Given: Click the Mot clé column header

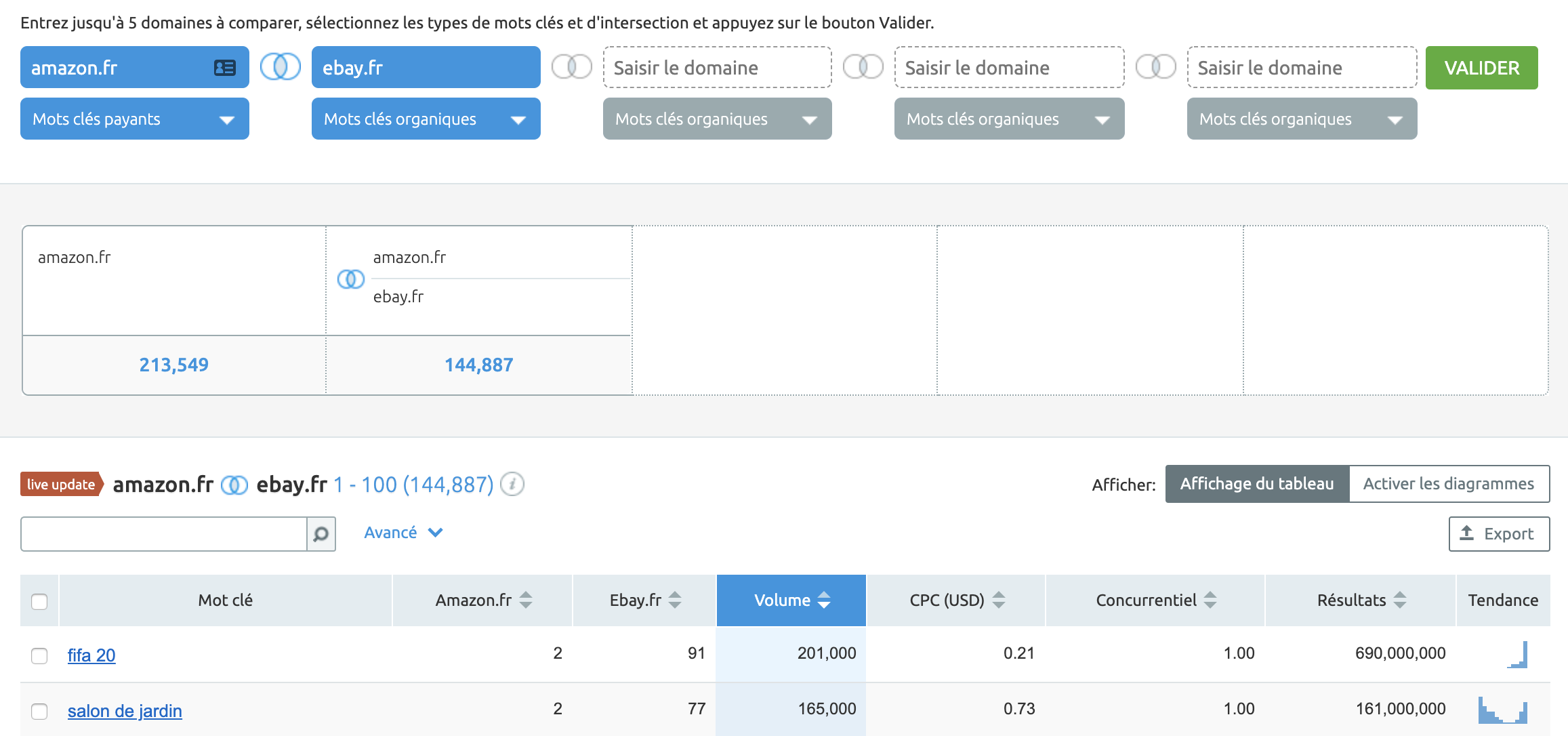Looking at the screenshot, I should point(226,600).
